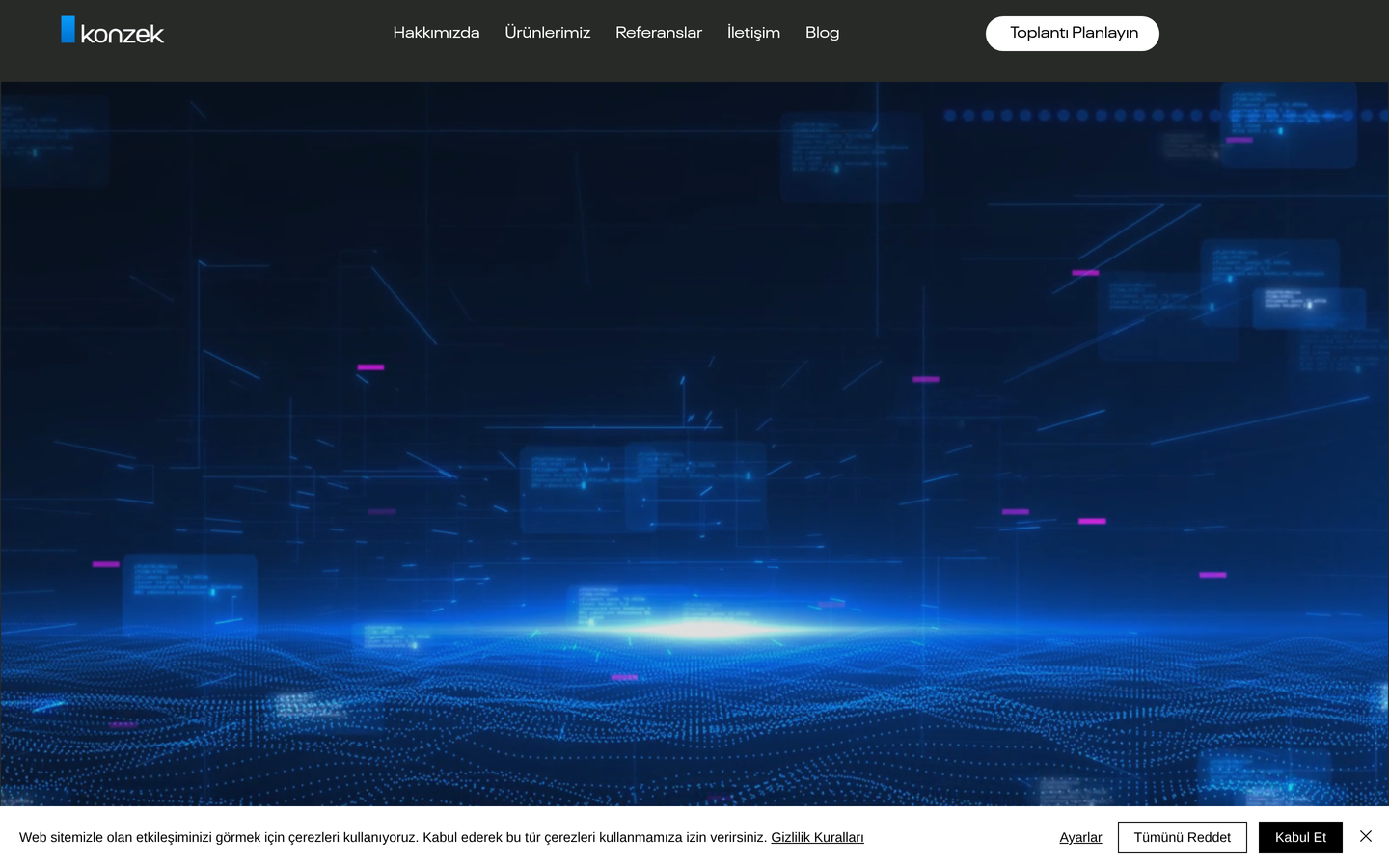Dismiss the cookie banner with the X icon
The height and width of the screenshot is (868, 1389).
click(x=1366, y=836)
